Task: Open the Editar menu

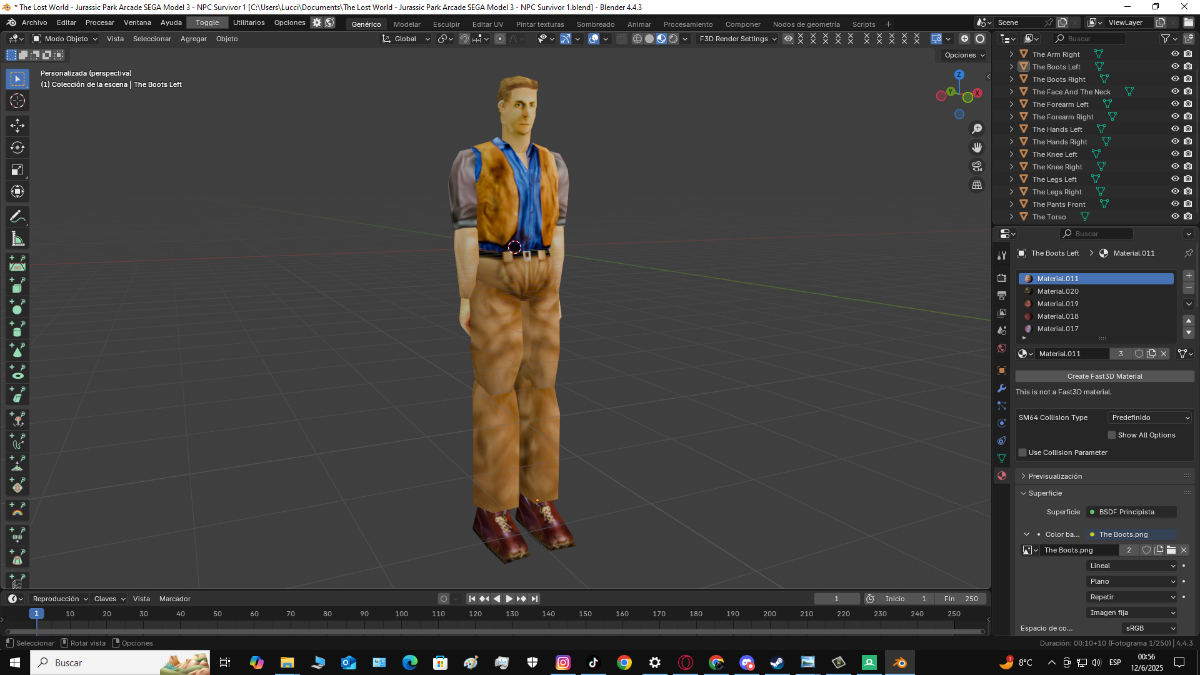Action: tap(66, 22)
